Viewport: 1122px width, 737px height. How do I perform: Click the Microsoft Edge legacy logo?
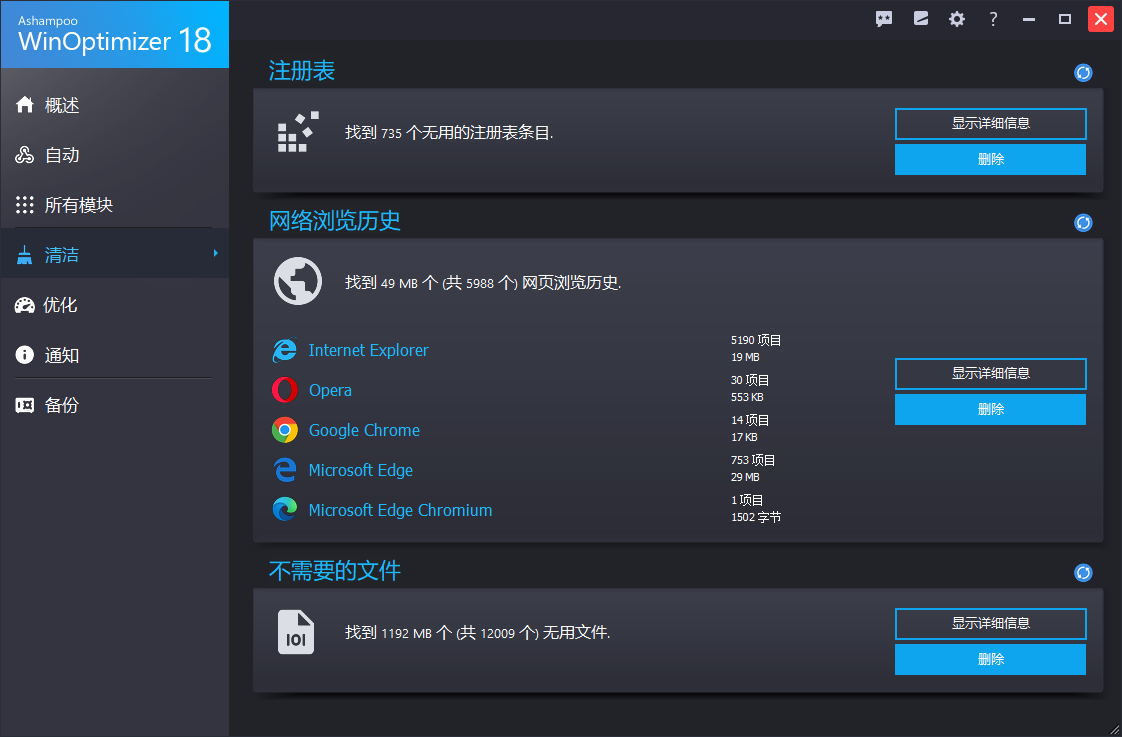tap(285, 470)
